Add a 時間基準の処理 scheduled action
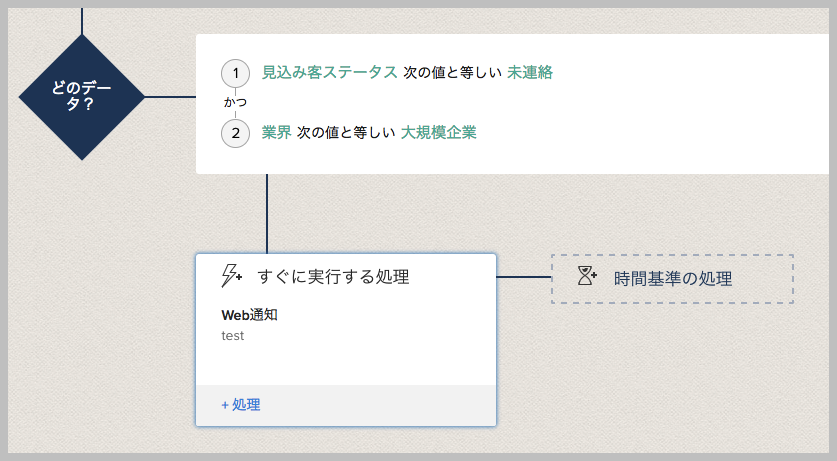 coord(672,279)
